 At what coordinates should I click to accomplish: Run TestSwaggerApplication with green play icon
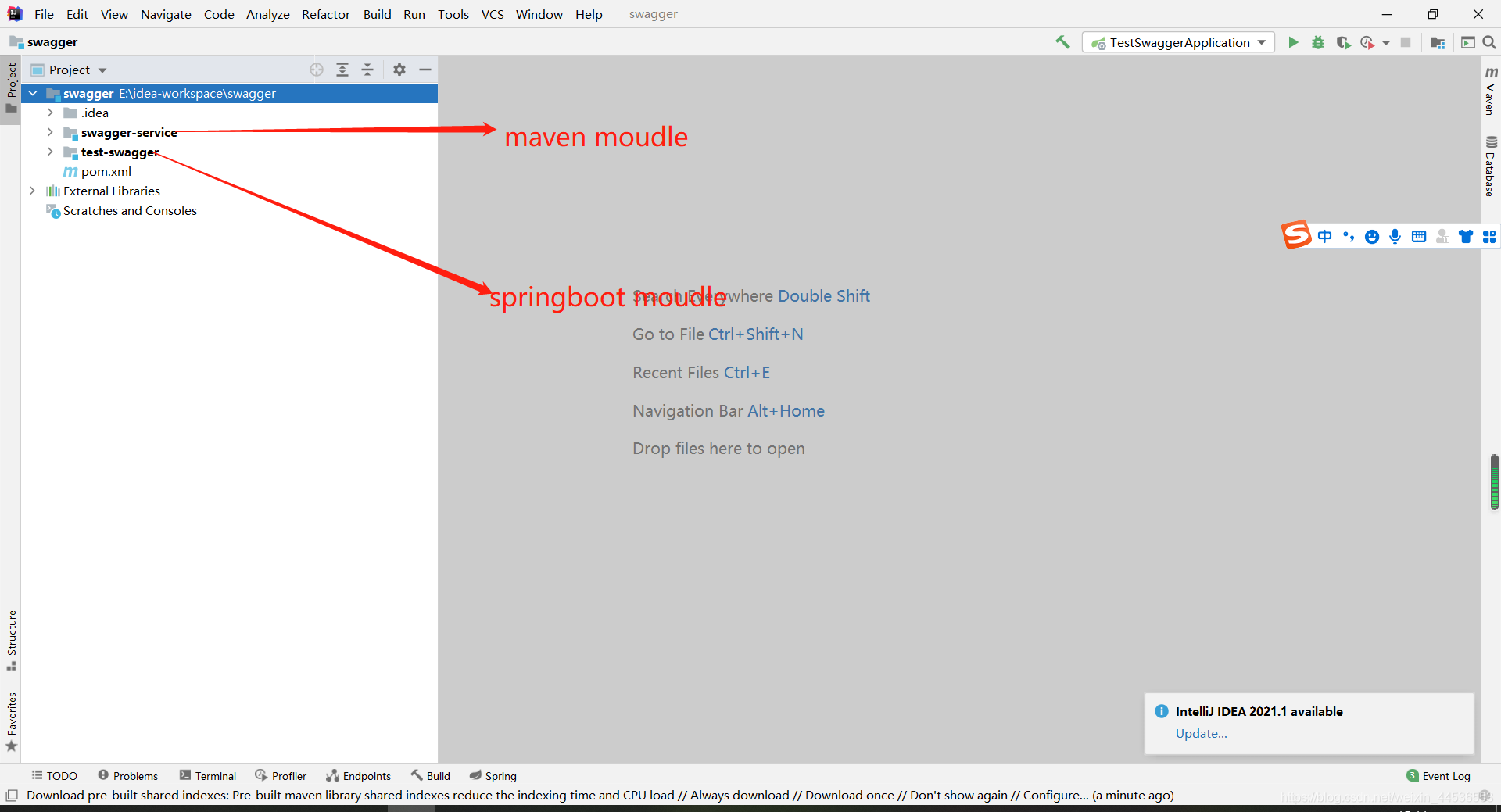[x=1293, y=42]
